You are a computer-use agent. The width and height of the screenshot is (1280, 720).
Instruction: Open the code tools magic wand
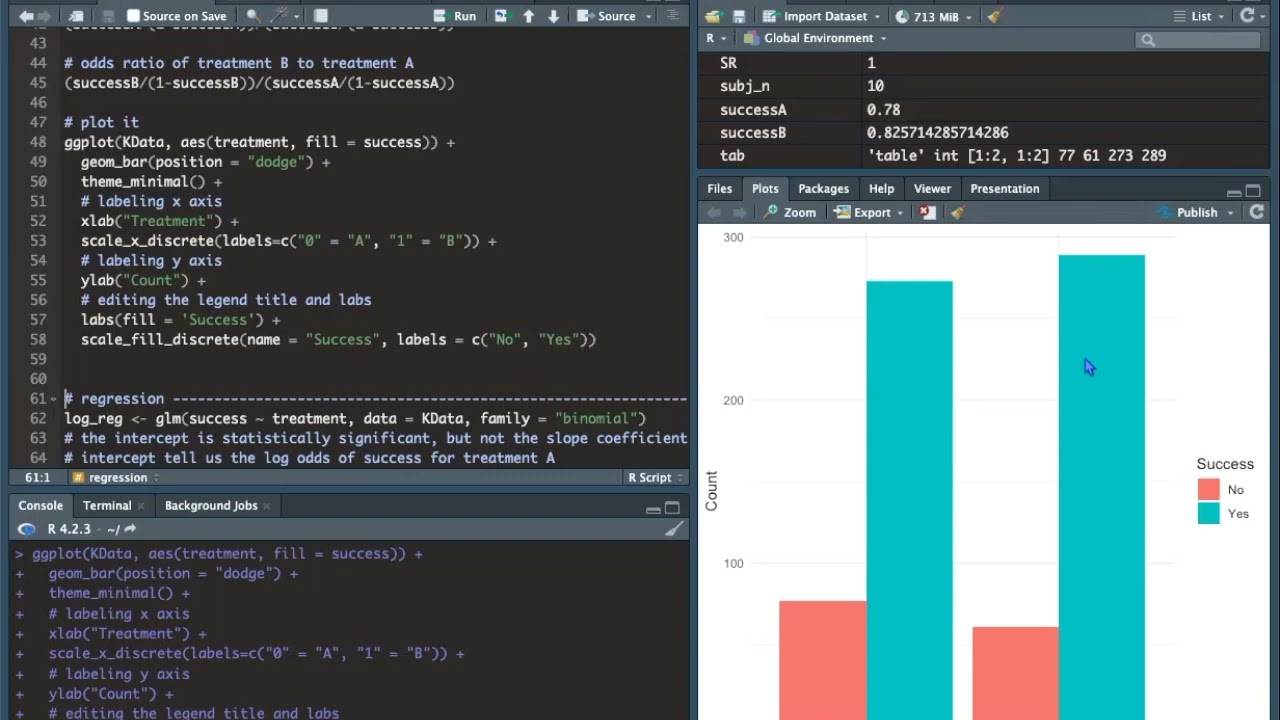[x=280, y=16]
